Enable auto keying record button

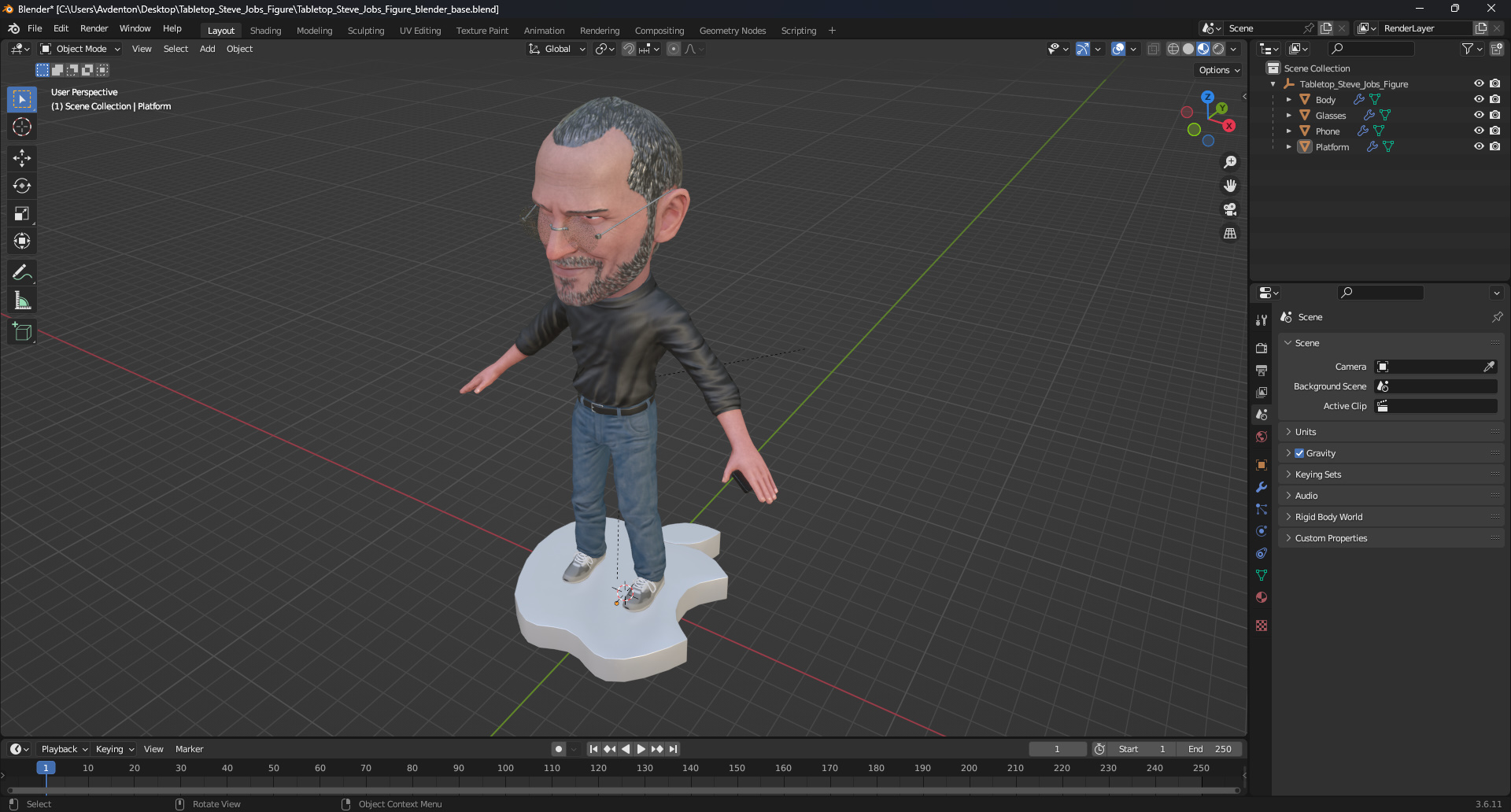click(x=559, y=749)
